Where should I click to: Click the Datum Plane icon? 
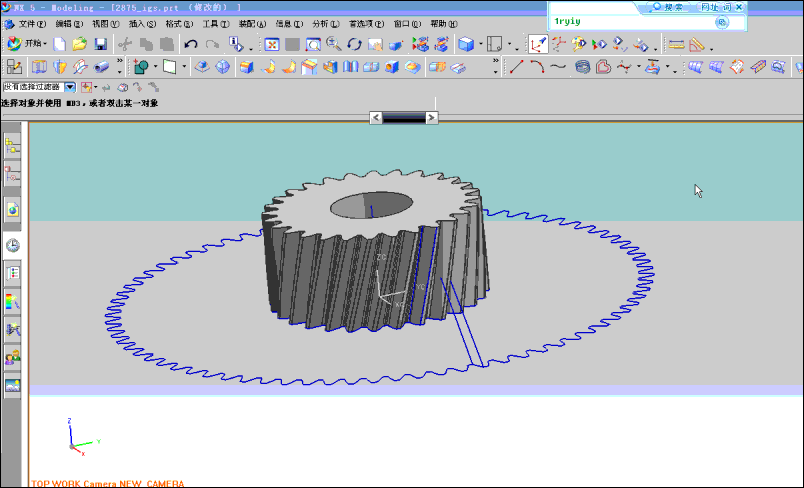coord(169,67)
